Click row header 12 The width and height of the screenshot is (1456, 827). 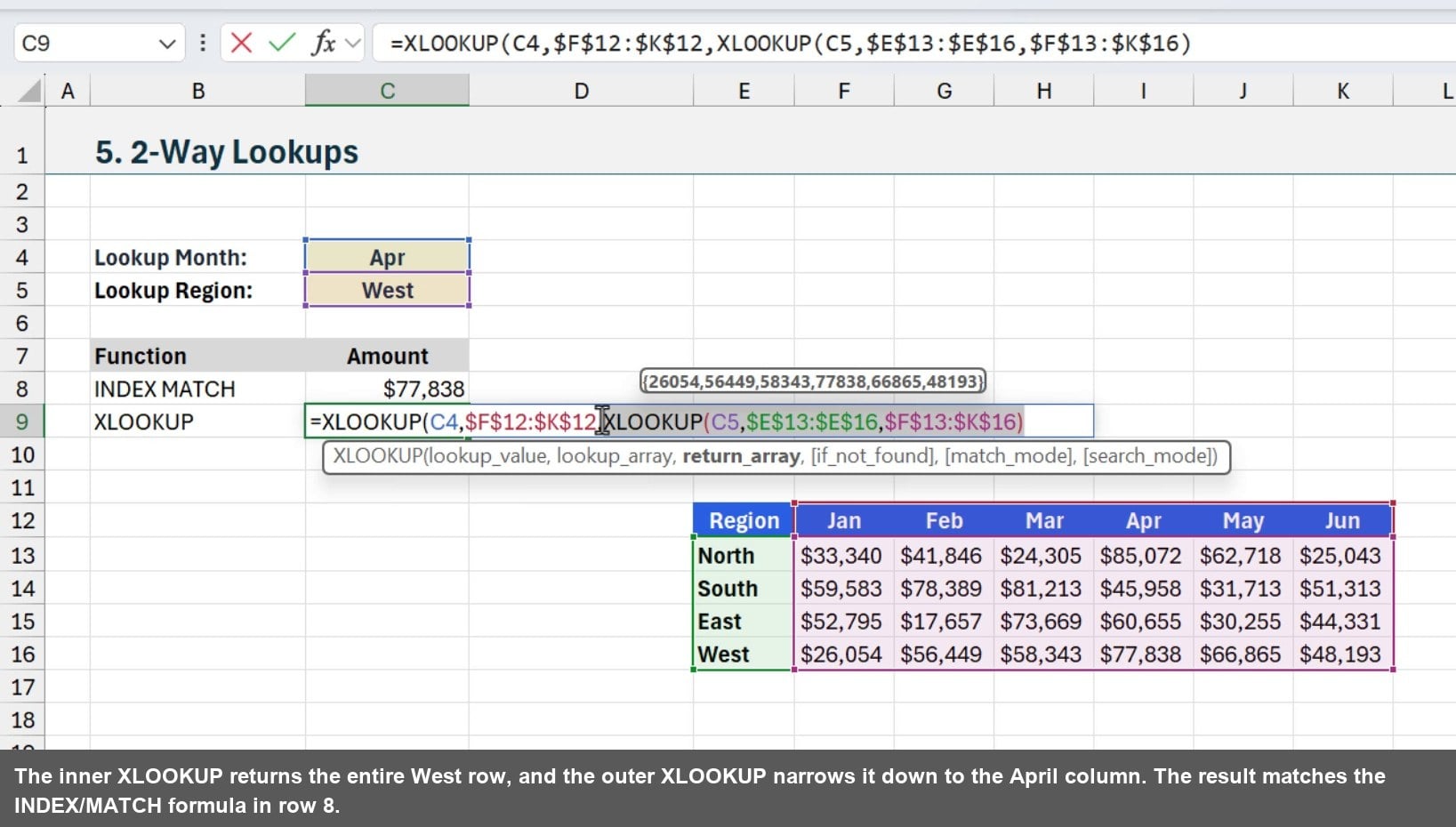pos(22,521)
